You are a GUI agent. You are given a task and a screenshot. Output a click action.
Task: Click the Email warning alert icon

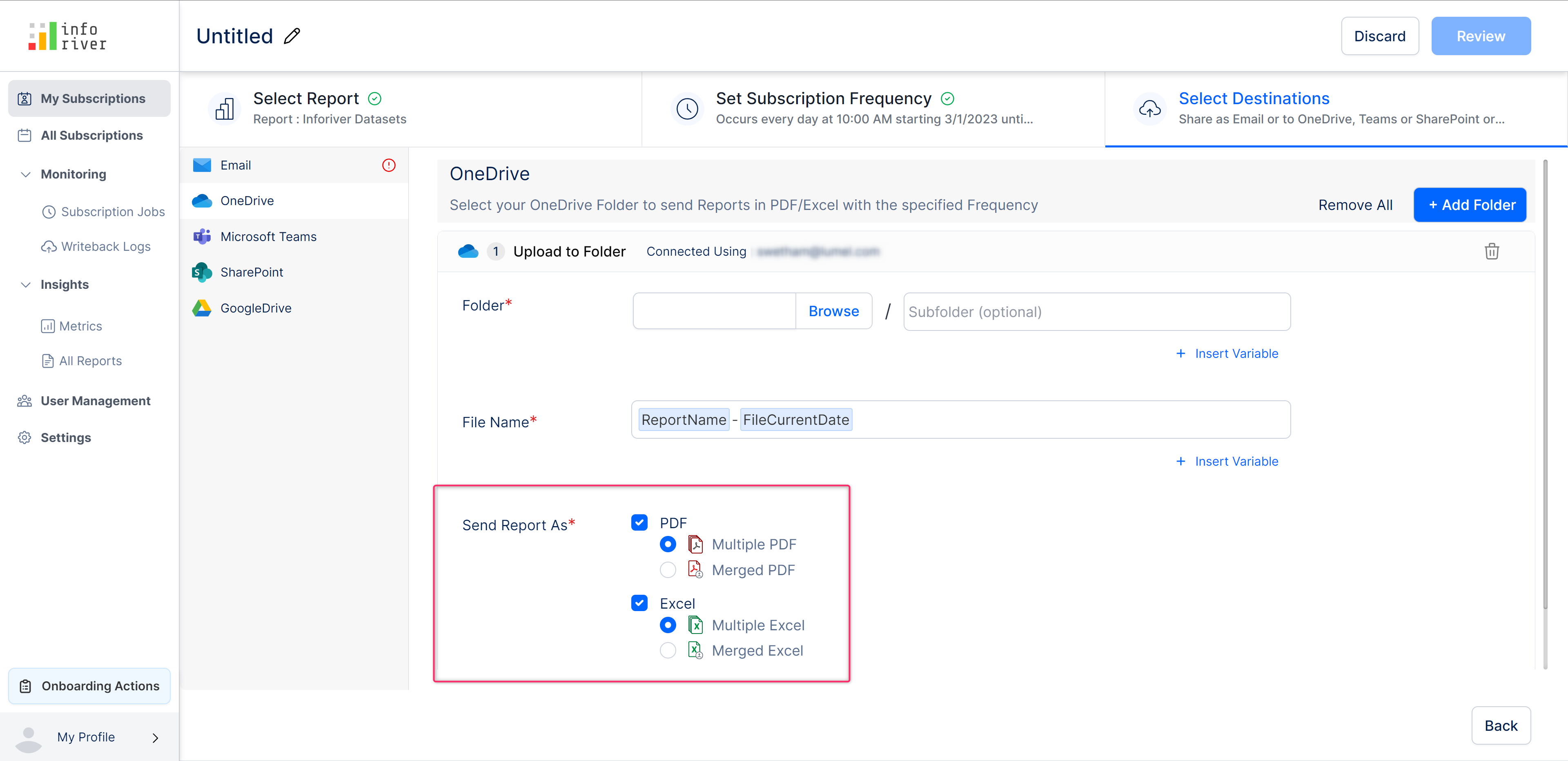(388, 165)
